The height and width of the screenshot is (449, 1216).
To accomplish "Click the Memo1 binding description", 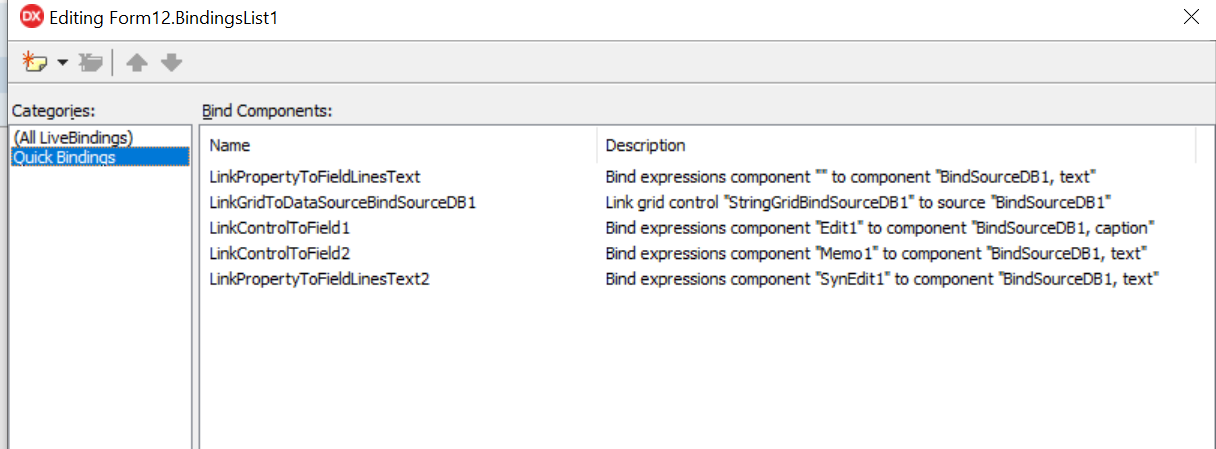I will coord(875,253).
